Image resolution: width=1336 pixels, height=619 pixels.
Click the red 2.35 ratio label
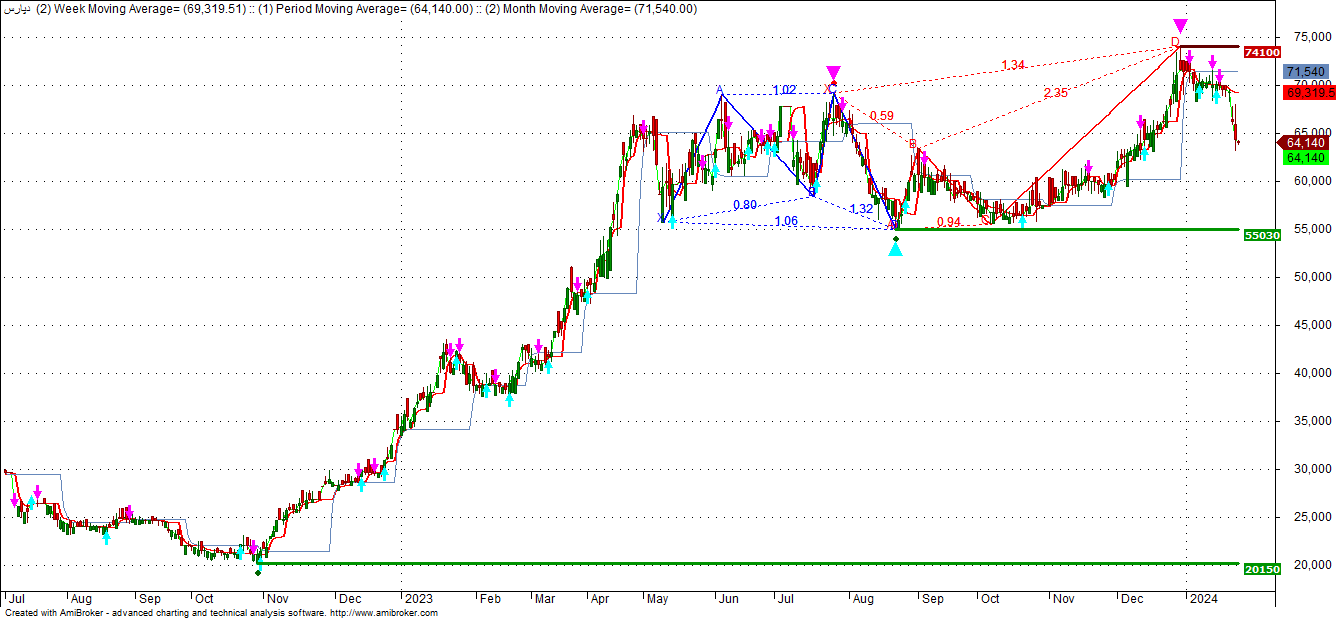[x=1055, y=93]
